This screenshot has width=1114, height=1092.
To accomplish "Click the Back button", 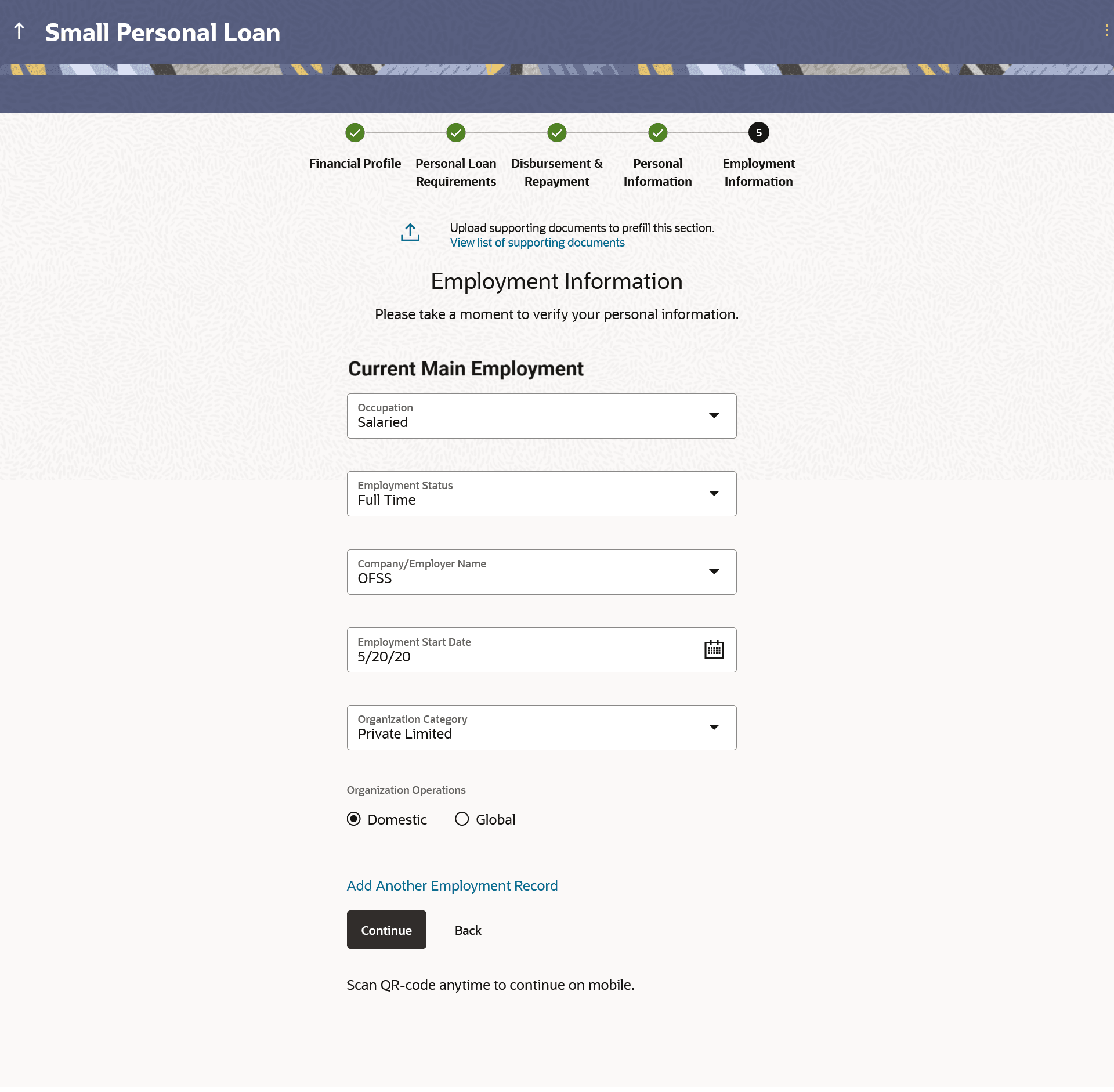I will coord(468,930).
